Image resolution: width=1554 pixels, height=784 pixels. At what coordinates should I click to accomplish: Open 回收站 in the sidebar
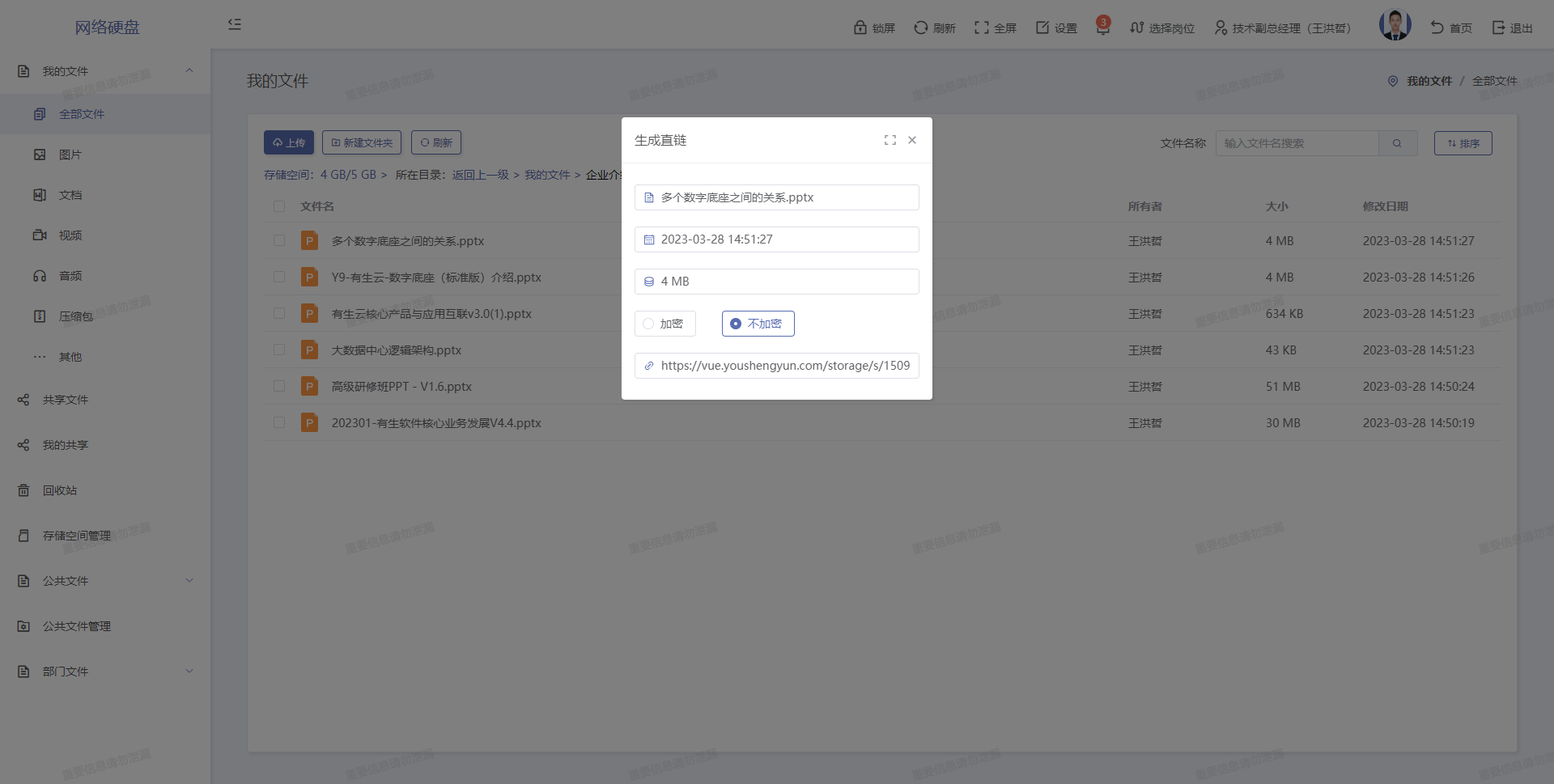(60, 490)
